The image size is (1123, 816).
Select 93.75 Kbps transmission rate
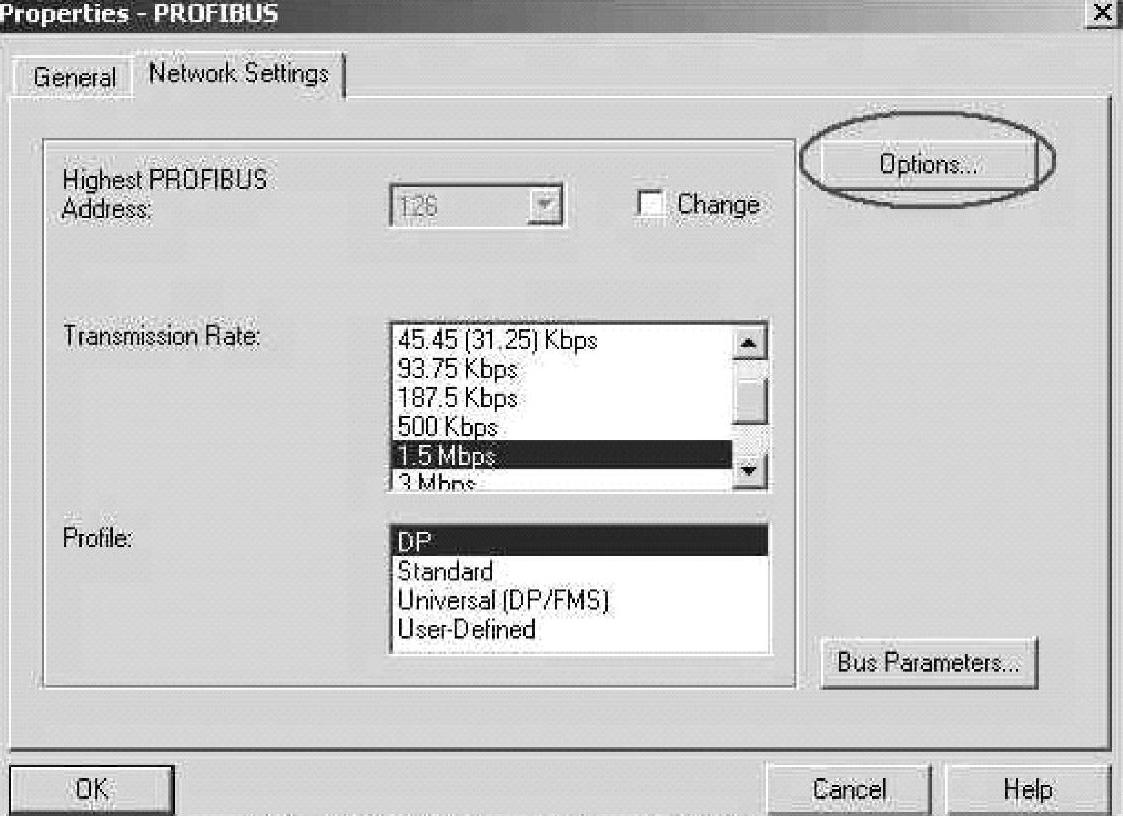click(562, 368)
